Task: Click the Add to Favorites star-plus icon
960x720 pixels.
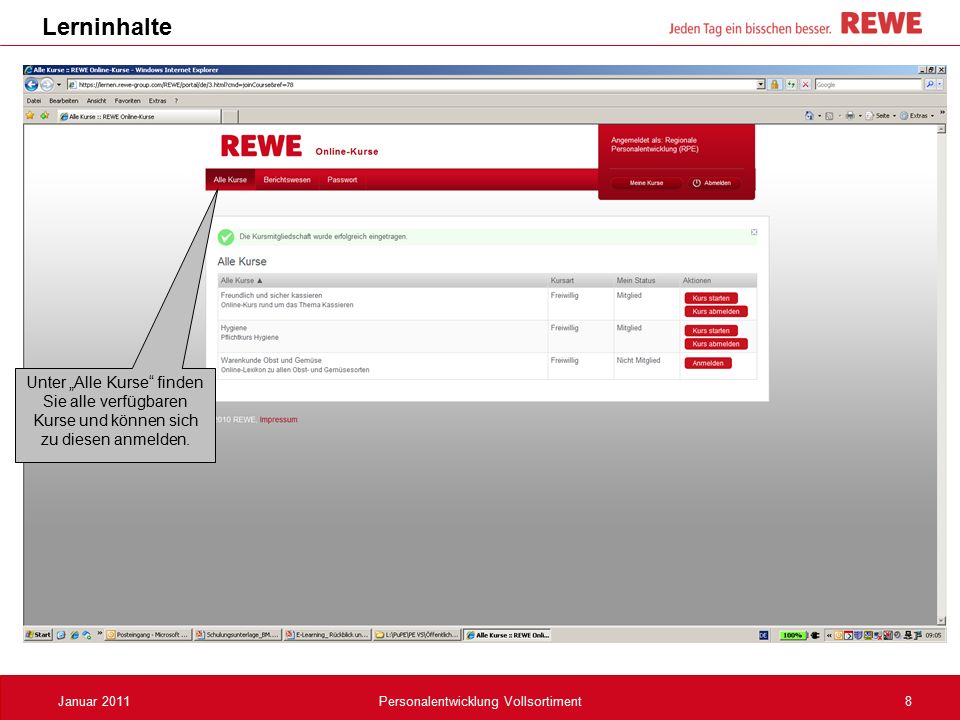Action: coord(45,115)
